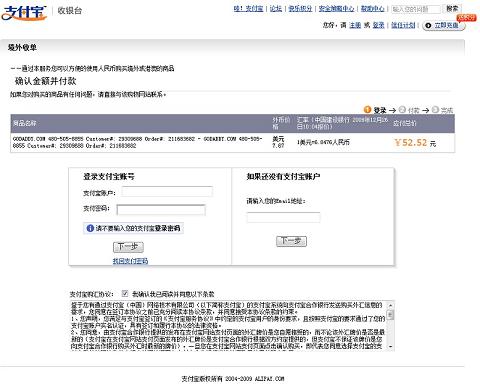Click the round icon on 立即充值 button
The width and height of the screenshot is (480, 388).
pyautogui.click(x=428, y=25)
